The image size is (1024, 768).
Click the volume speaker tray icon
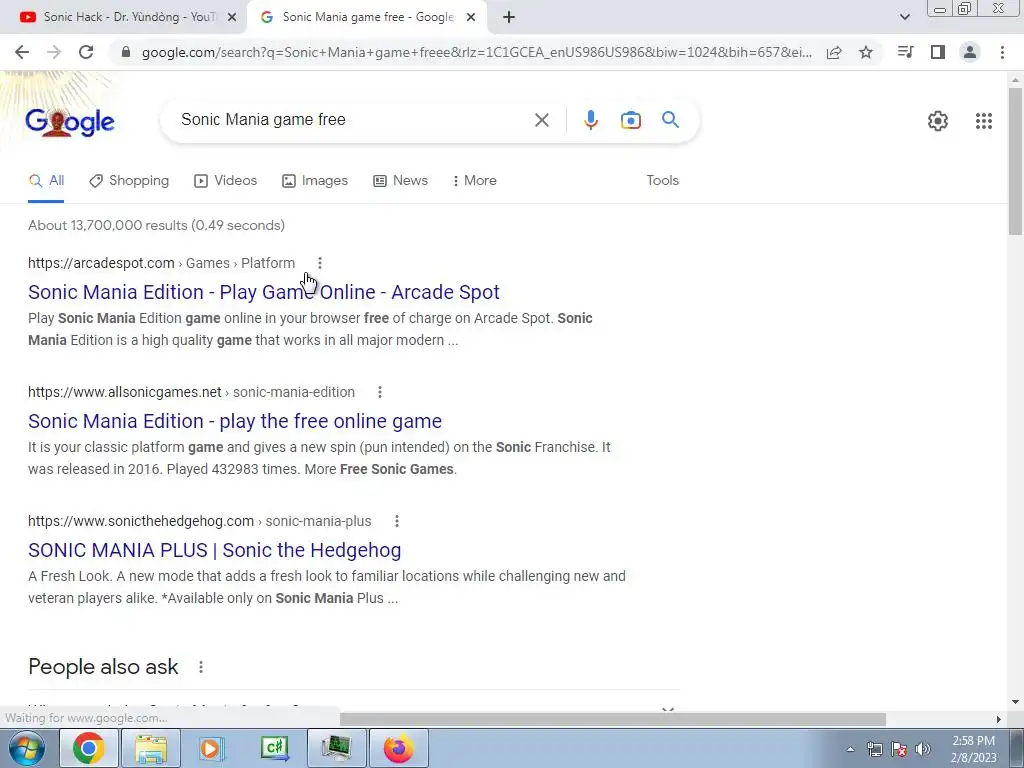click(x=922, y=749)
